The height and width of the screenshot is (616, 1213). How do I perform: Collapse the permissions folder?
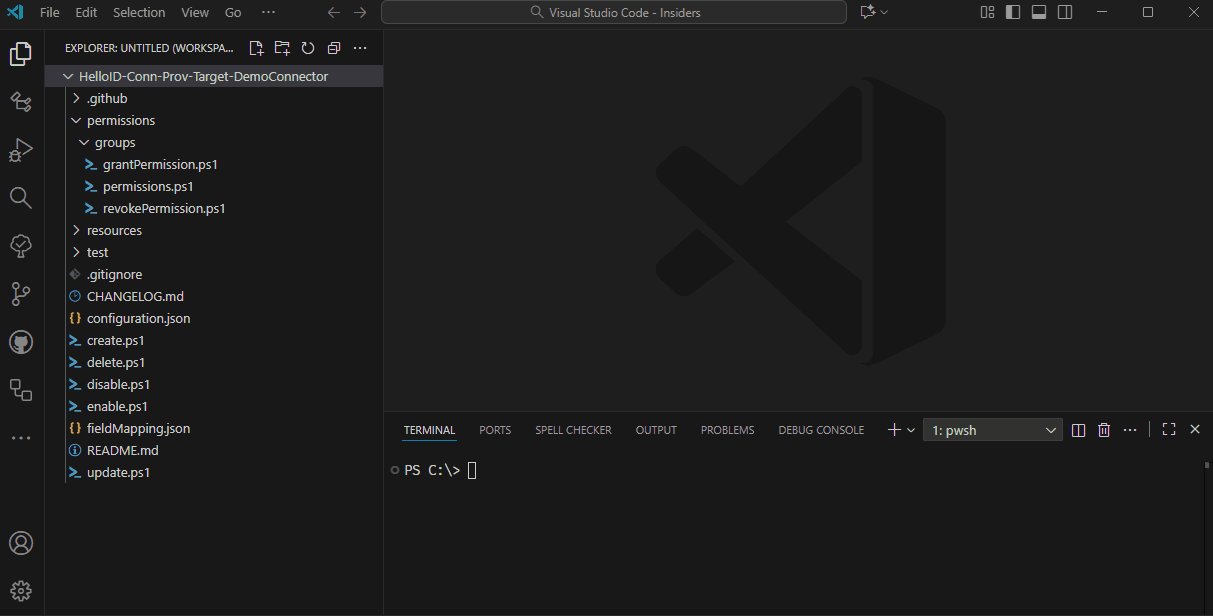coord(214,120)
